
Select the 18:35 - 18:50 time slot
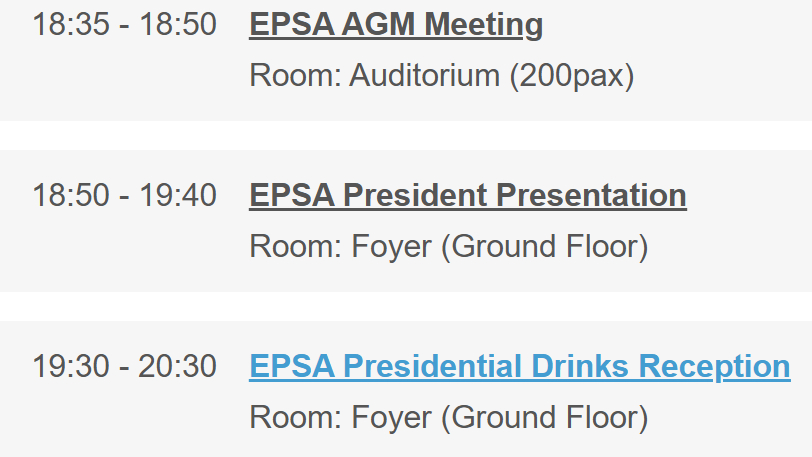pos(124,25)
